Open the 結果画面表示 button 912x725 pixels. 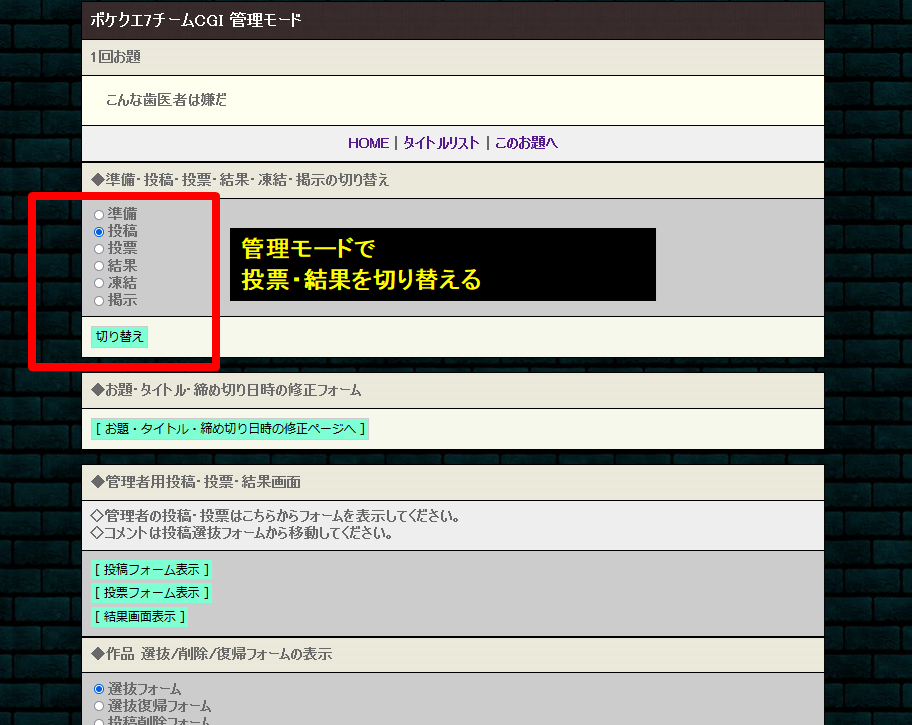click(x=140, y=617)
